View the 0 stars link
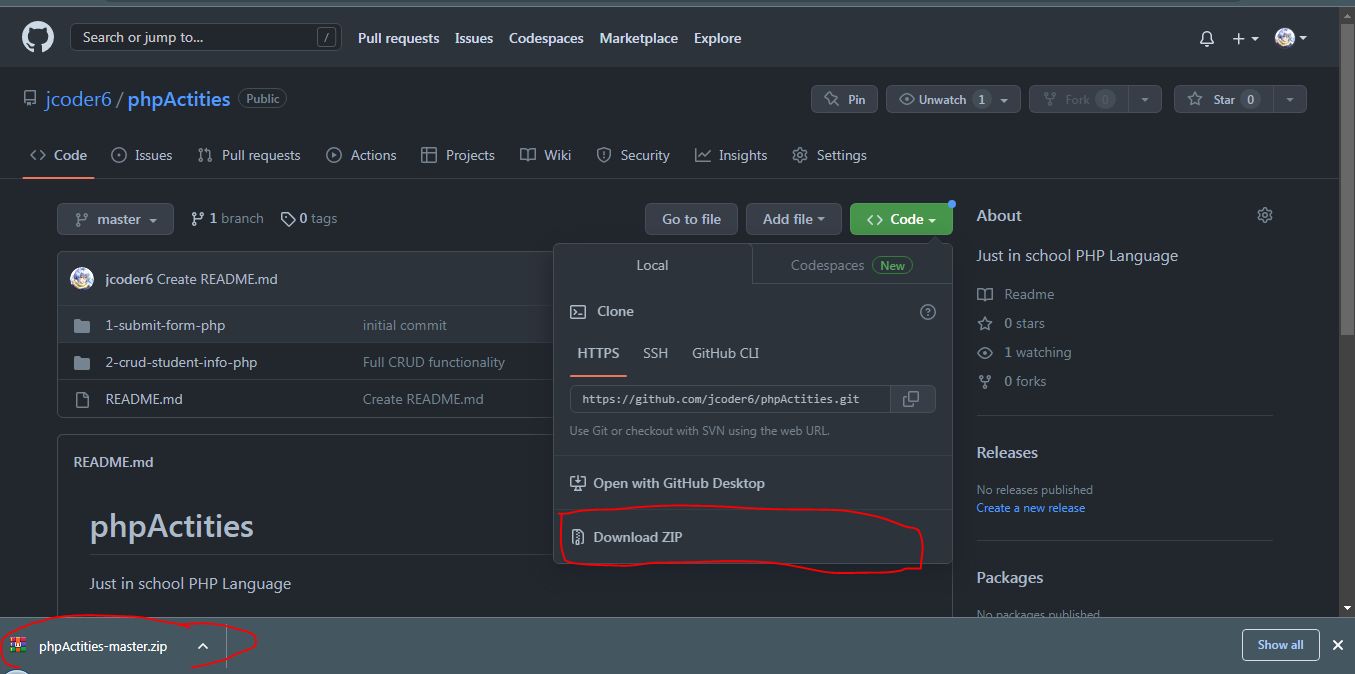1355x674 pixels. [1012, 323]
